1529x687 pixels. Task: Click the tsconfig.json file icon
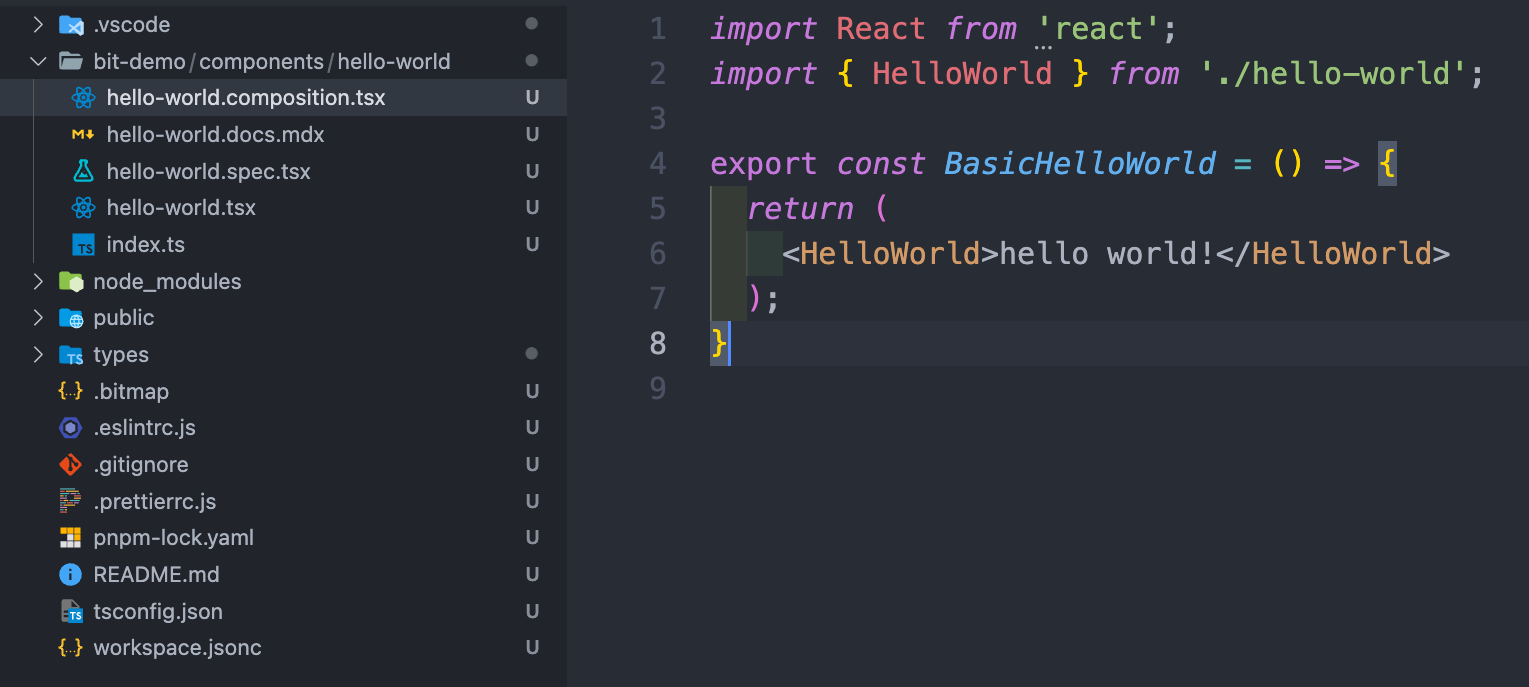71,611
